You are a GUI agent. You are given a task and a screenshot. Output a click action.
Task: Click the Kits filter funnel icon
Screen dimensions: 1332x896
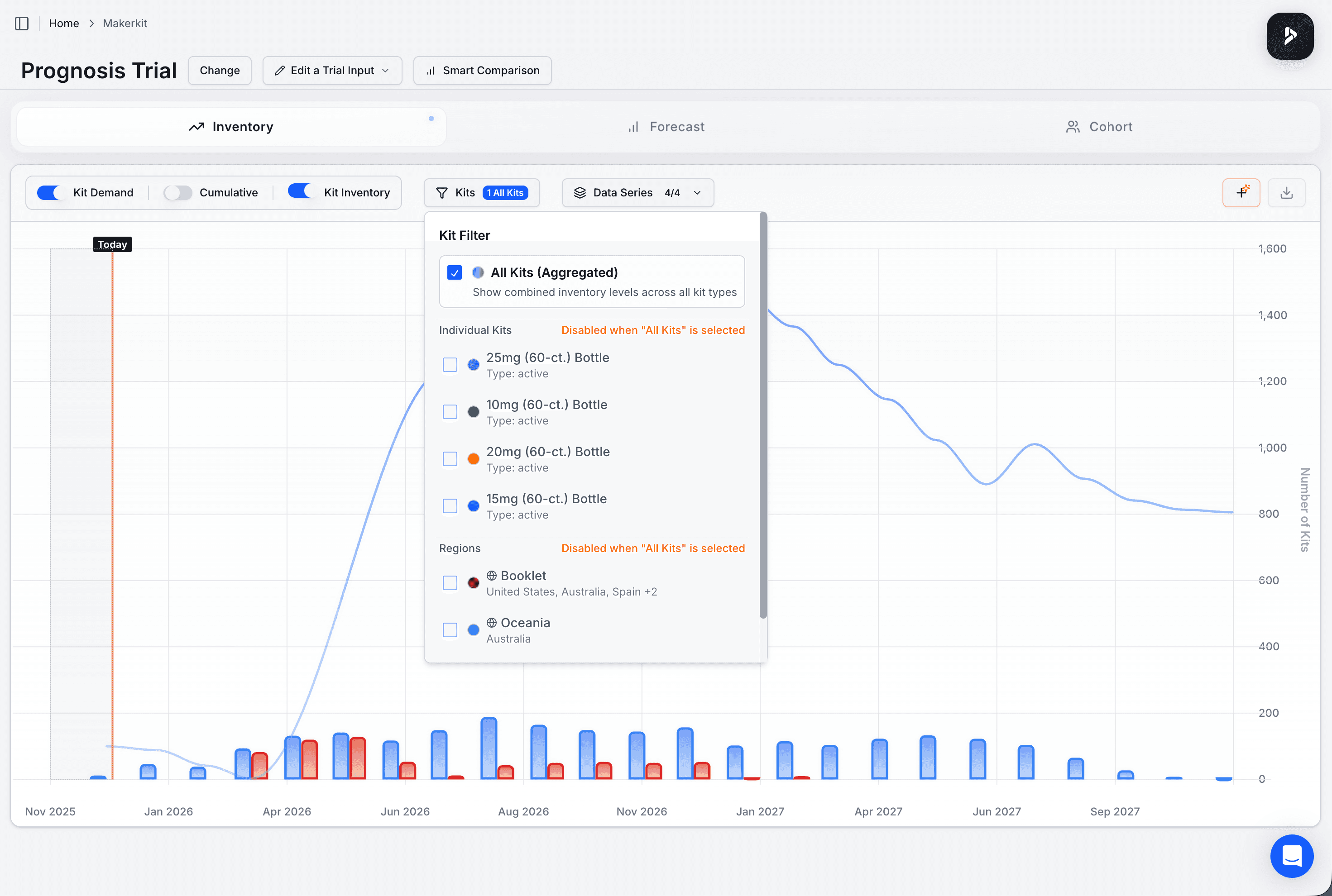442,193
